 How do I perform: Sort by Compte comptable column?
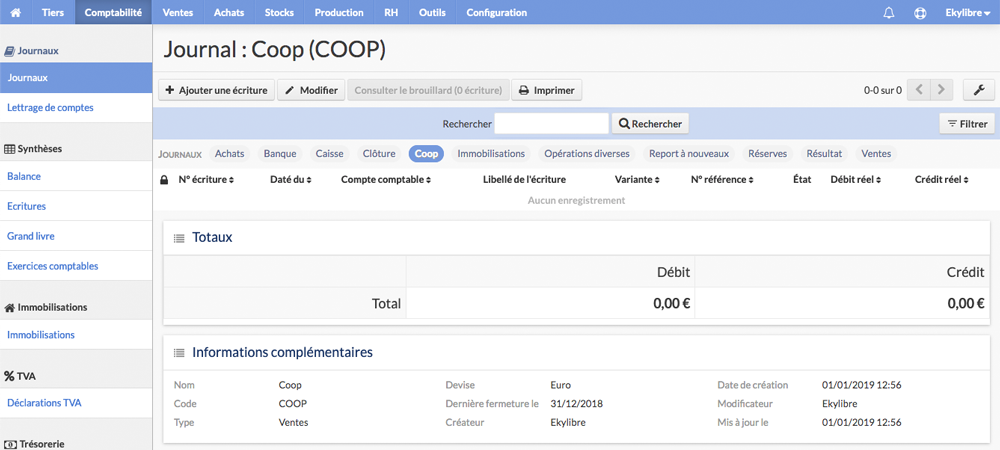tap(386, 180)
